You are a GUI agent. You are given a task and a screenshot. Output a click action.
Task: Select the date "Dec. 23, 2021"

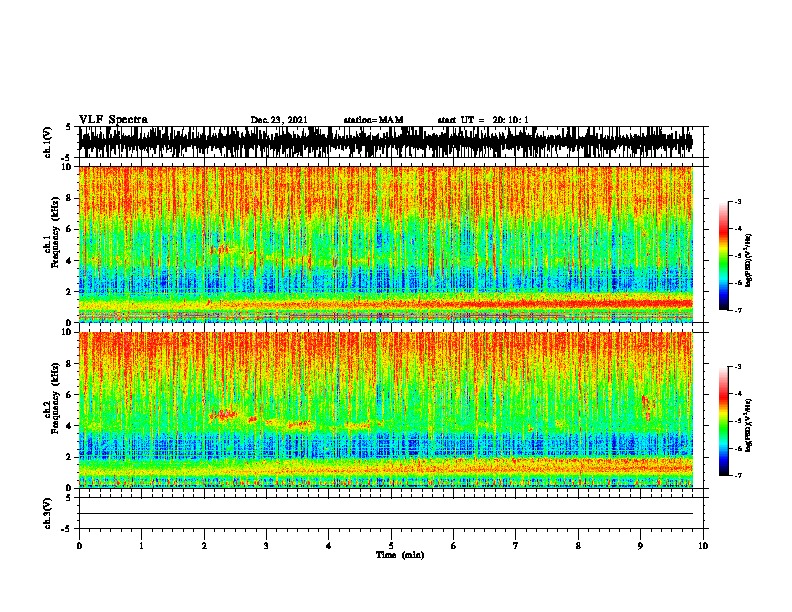[x=279, y=120]
